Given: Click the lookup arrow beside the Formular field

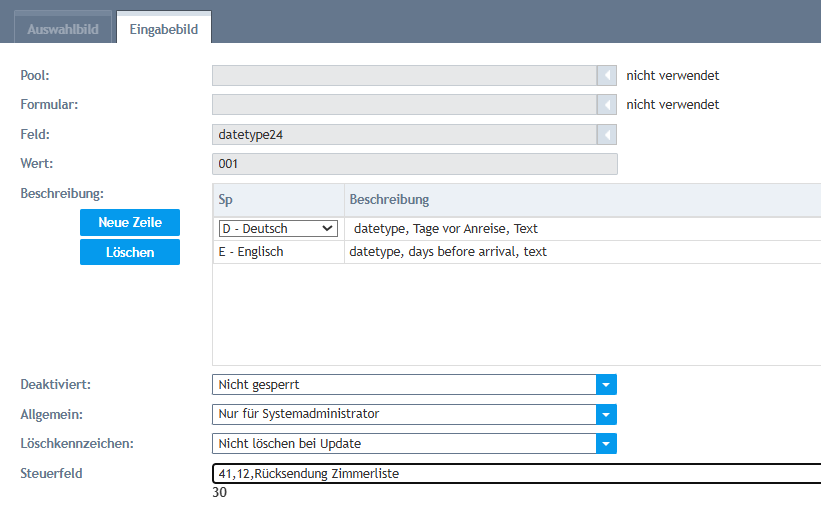Looking at the screenshot, I should click(607, 105).
